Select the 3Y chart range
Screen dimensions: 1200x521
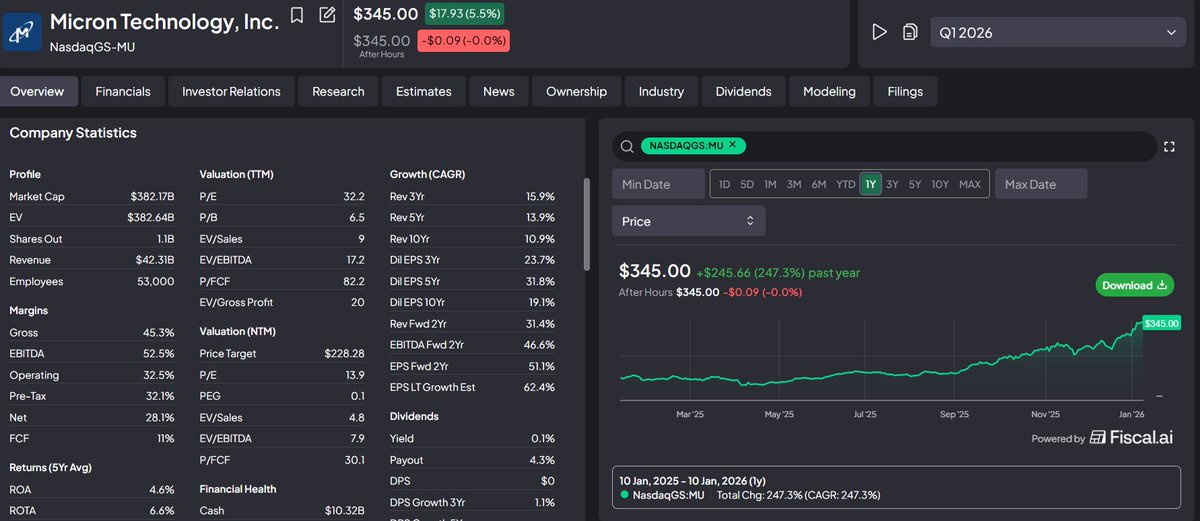893,184
